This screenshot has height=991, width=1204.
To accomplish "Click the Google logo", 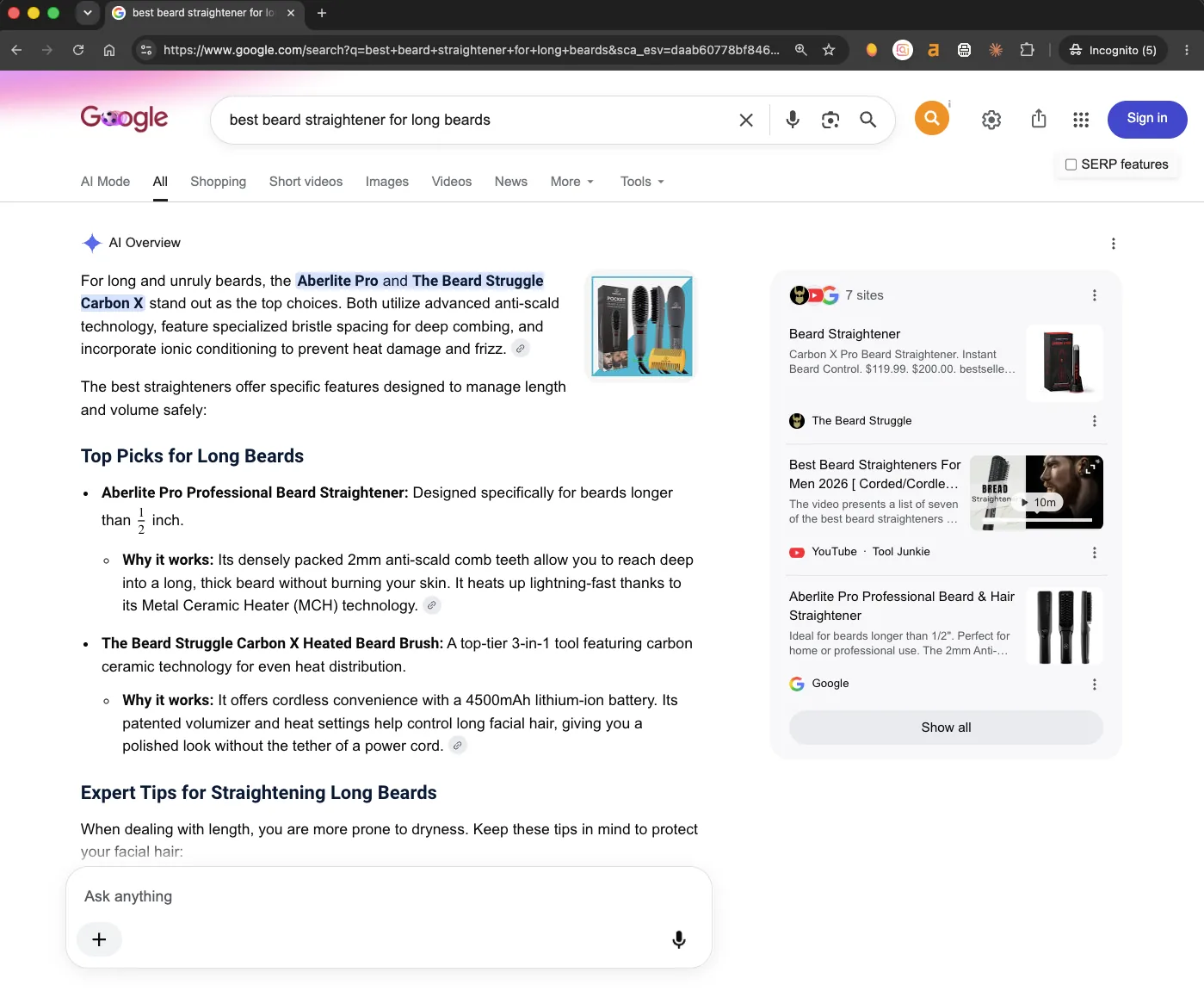I will click(125, 118).
